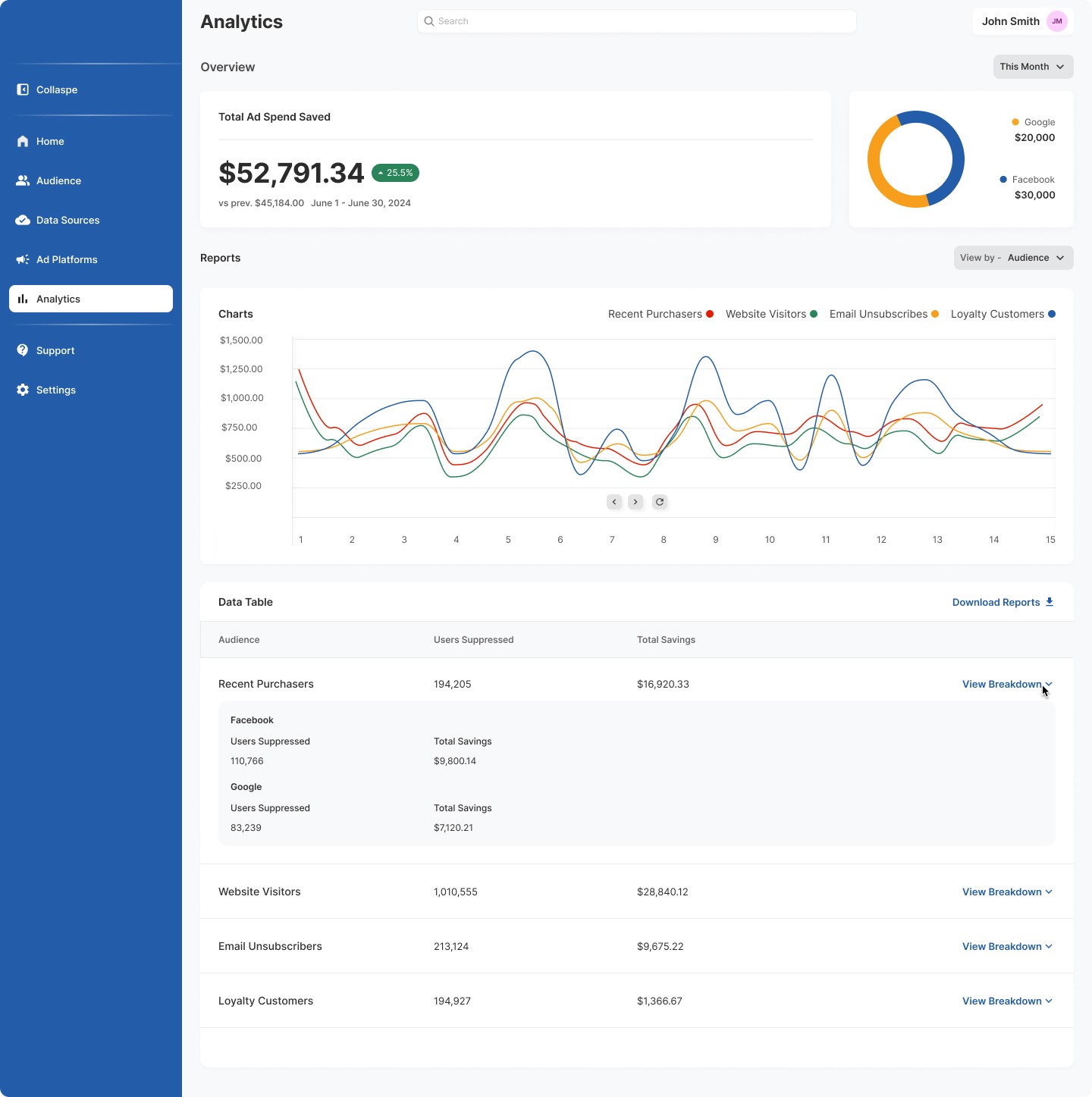Image resolution: width=1092 pixels, height=1097 pixels.
Task: Refresh the chart with the reload icon
Action: pyautogui.click(x=660, y=502)
